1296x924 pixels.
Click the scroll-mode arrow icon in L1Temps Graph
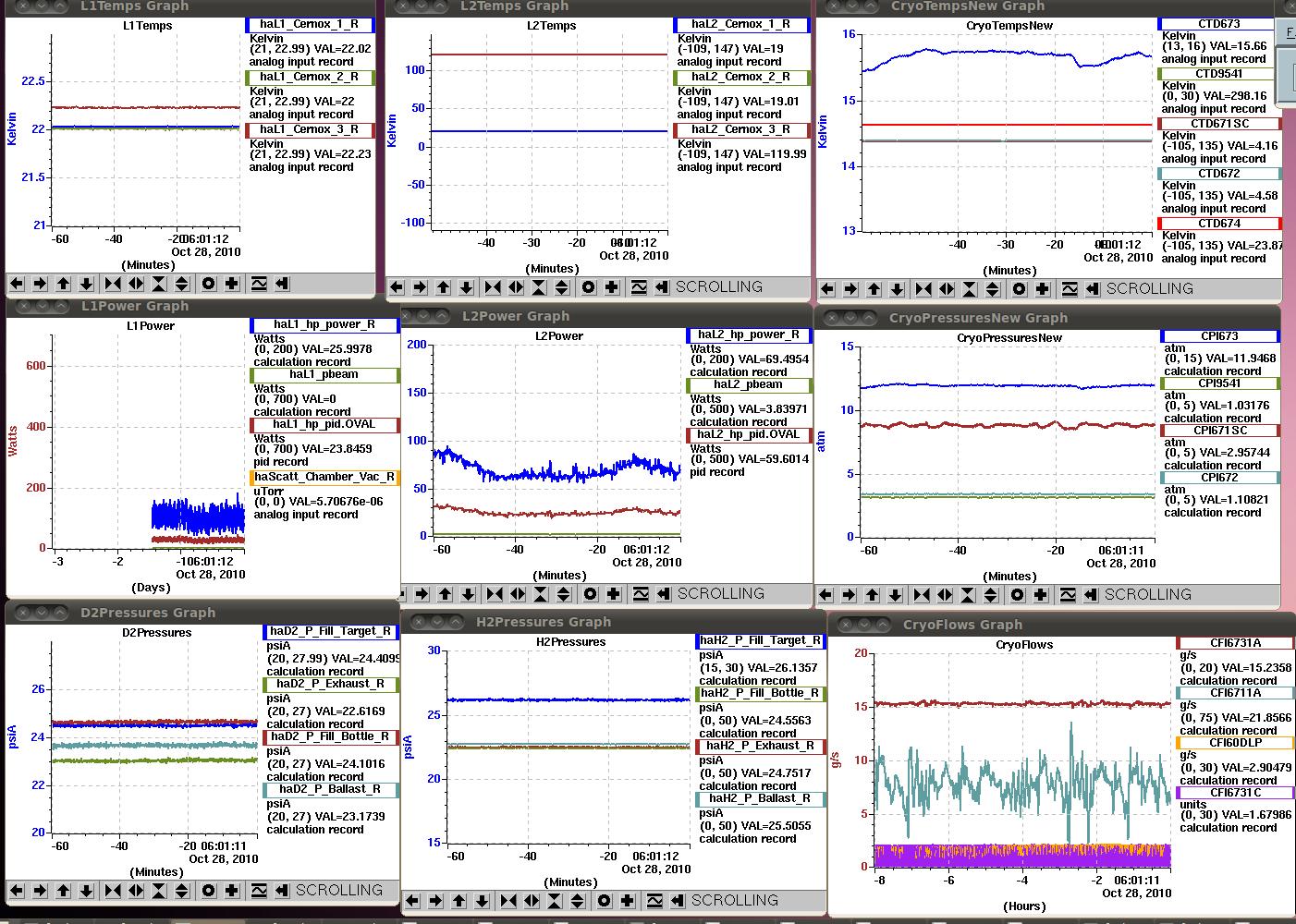282,284
